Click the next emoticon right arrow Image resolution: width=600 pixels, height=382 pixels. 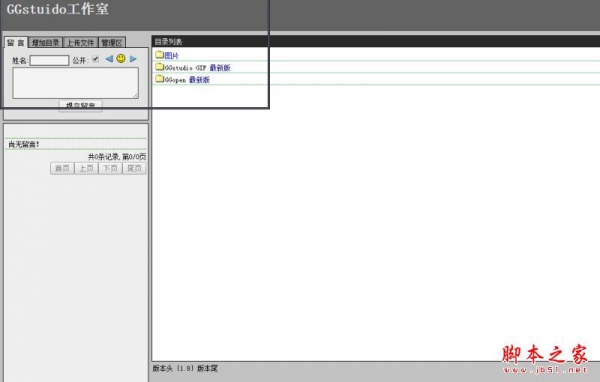[133, 59]
